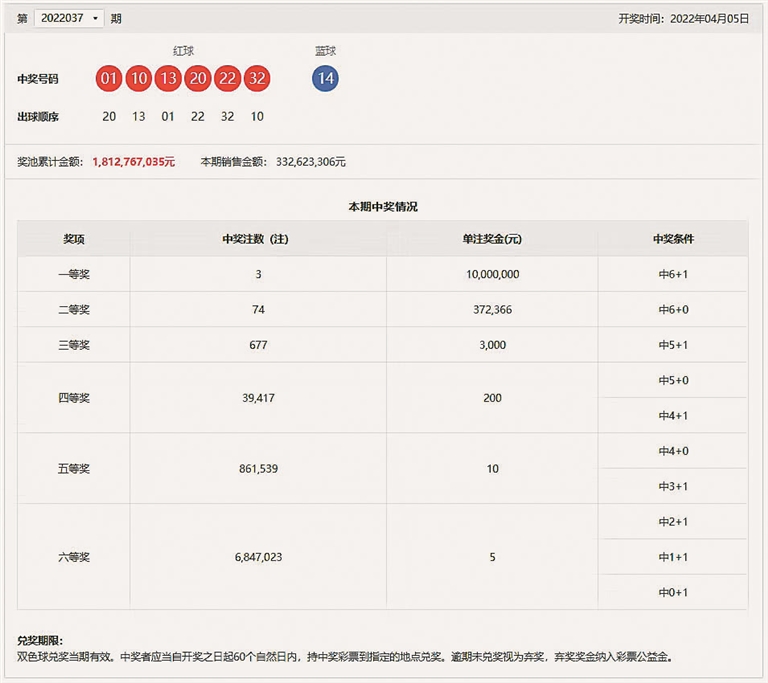This screenshot has height=683, width=768.
Task: Click the red ball numbered 01
Action: pos(109,79)
